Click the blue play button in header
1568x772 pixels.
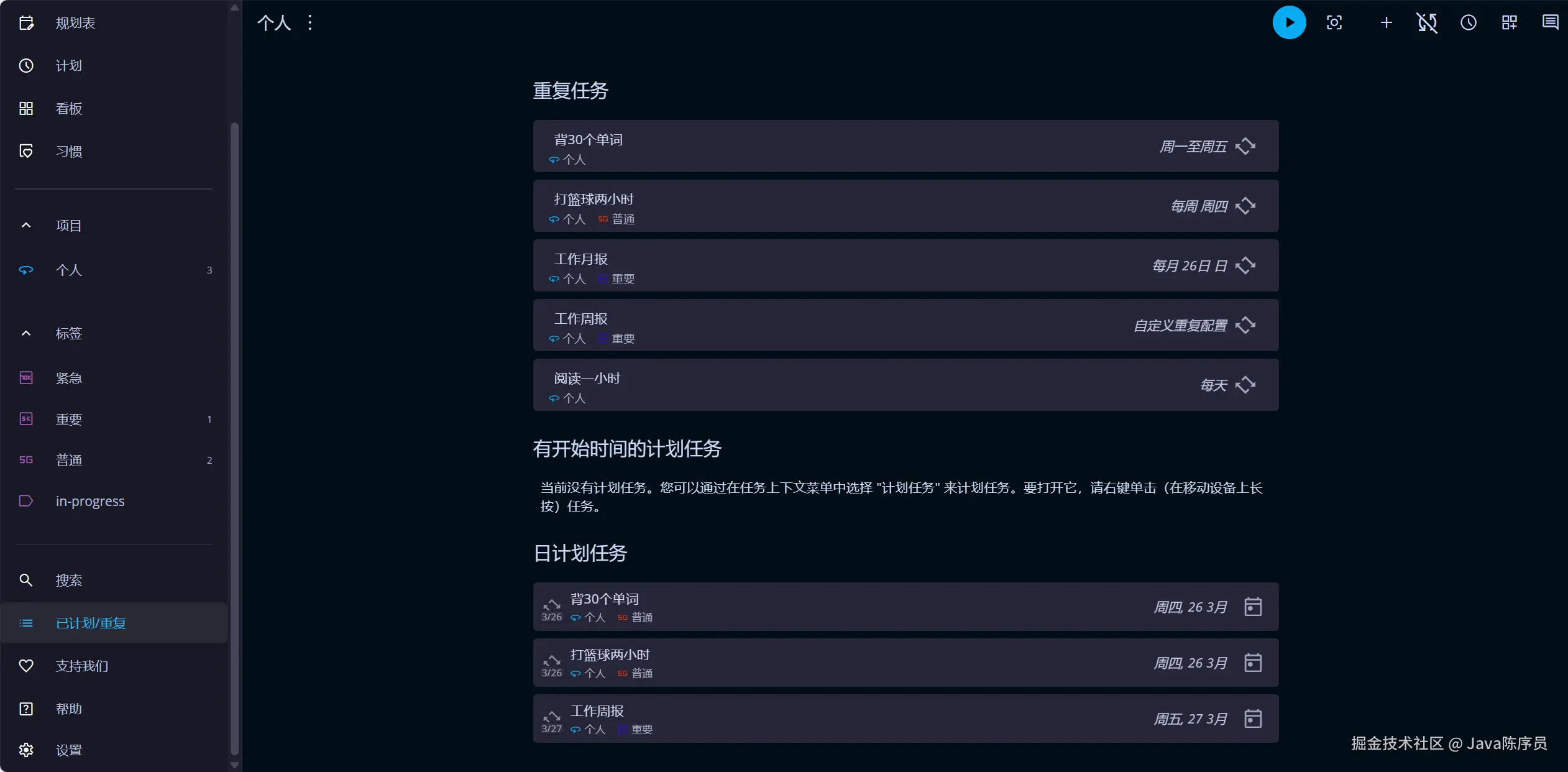pos(1289,23)
